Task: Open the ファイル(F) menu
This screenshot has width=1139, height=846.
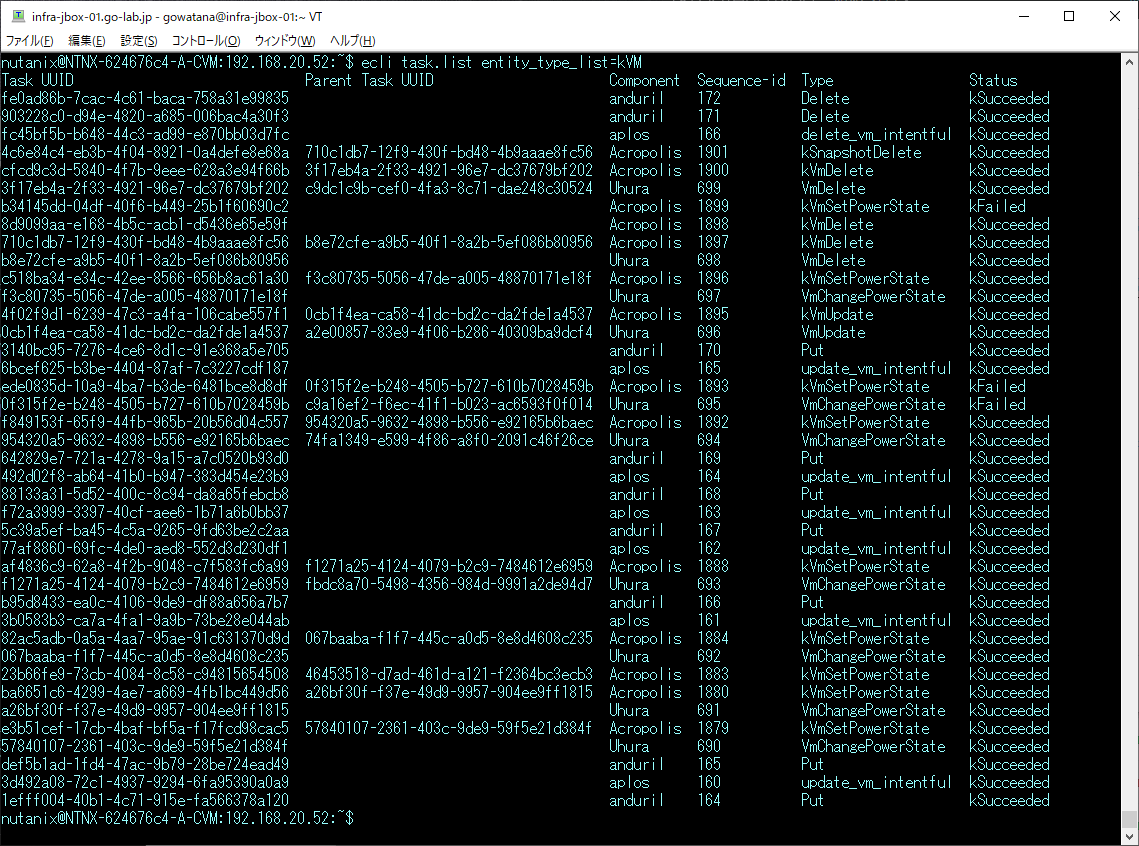Action: pos(30,41)
